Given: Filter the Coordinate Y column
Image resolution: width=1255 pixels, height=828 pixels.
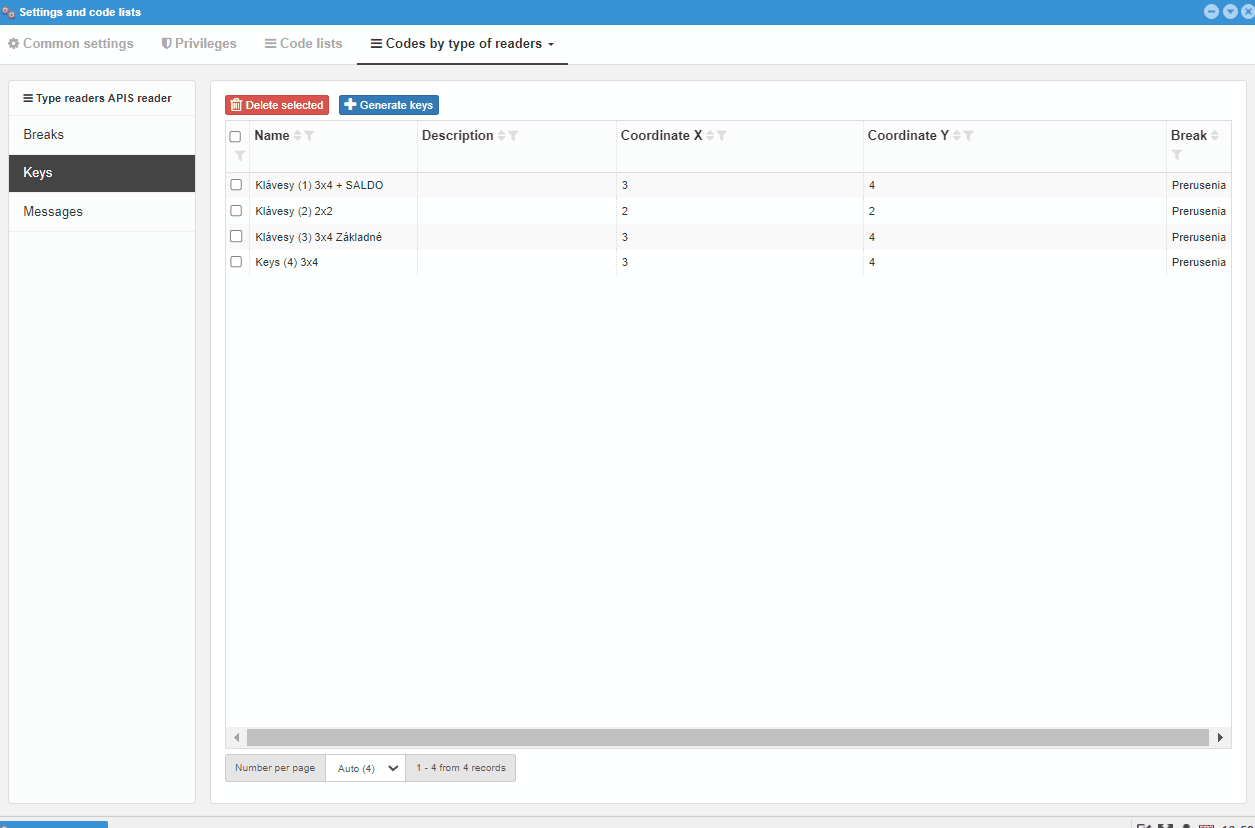Looking at the screenshot, I should click(969, 136).
